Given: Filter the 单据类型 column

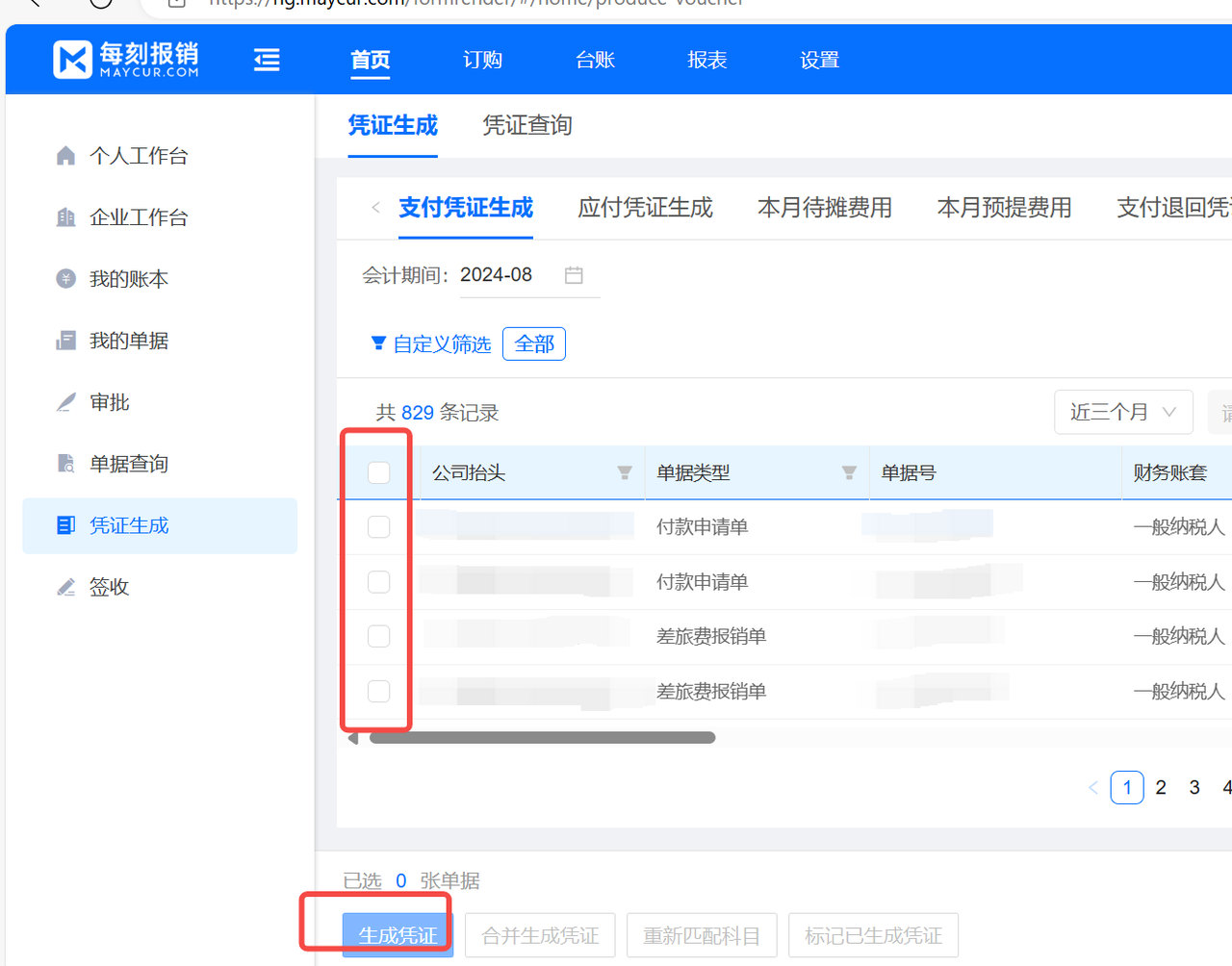Looking at the screenshot, I should (849, 472).
